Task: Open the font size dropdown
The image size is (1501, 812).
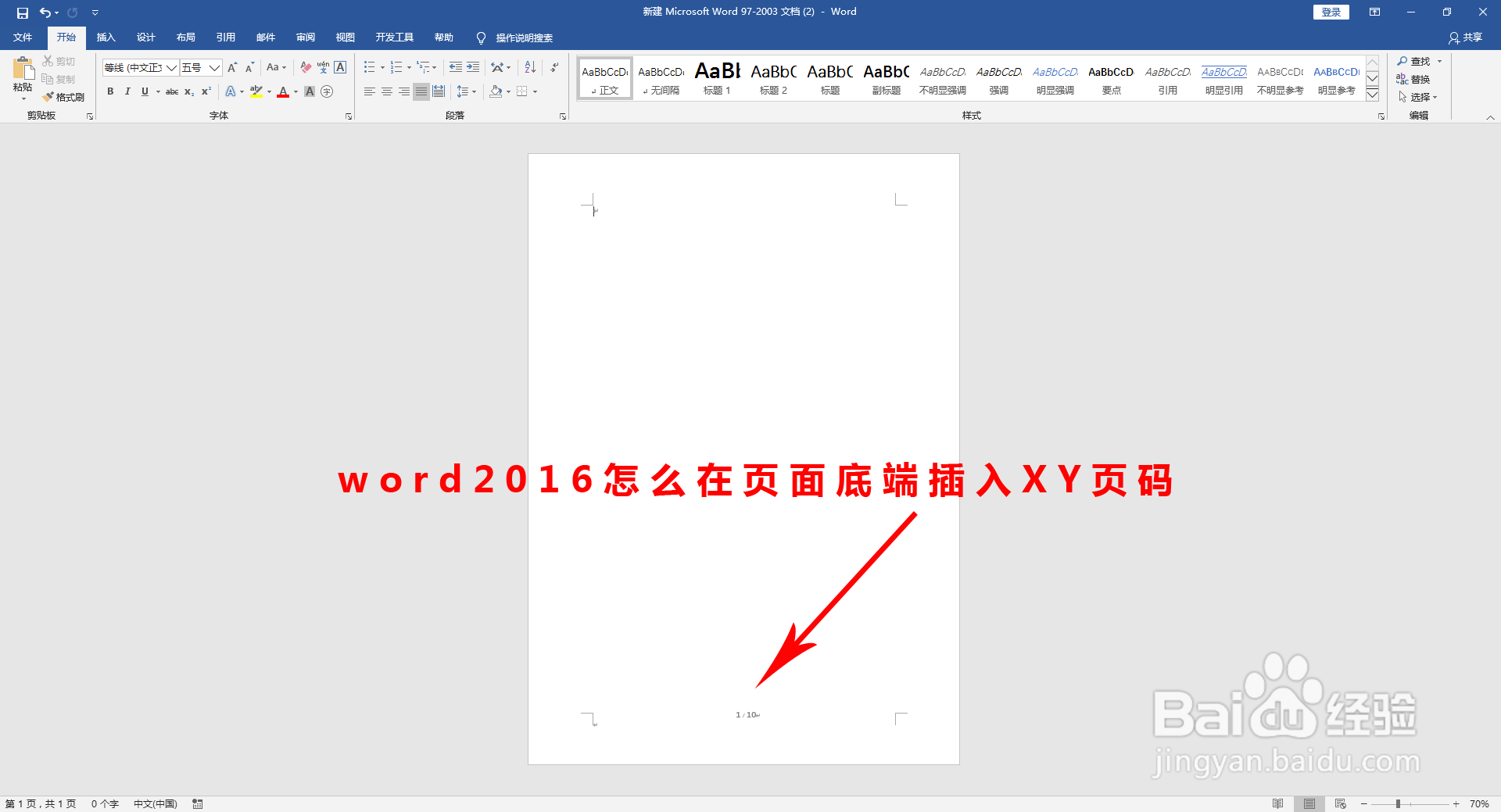Action: [x=214, y=68]
